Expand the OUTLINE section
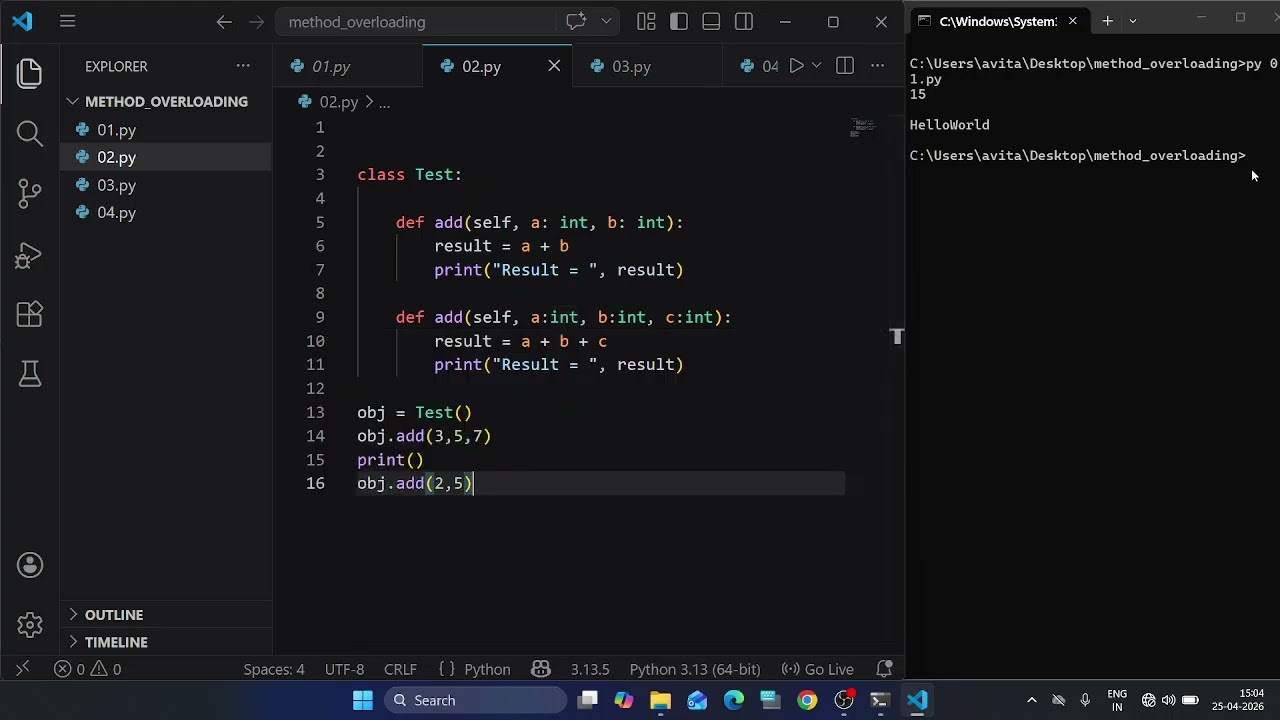This screenshot has height=720, width=1280. point(166,614)
